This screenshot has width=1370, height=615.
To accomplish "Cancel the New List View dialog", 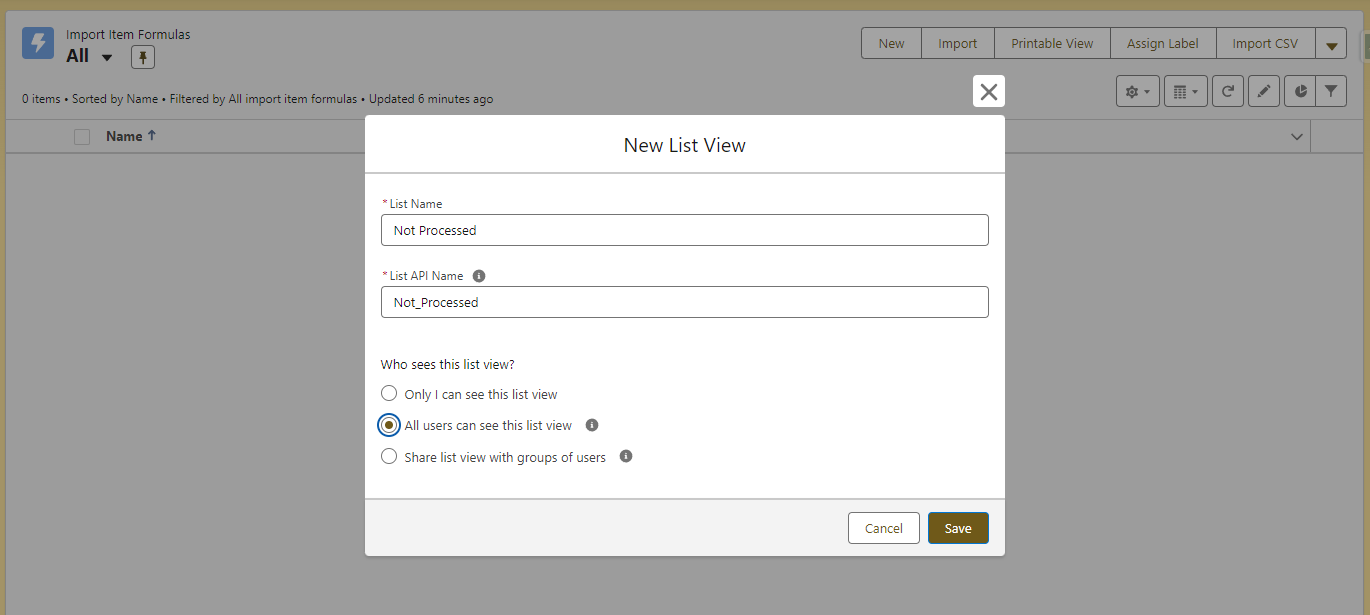I will point(884,528).
